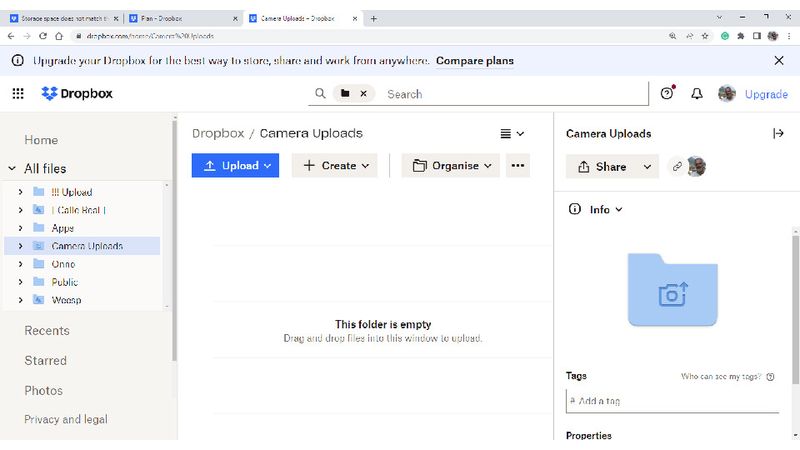Open the Organise dropdown
This screenshot has width=800, height=450.
pyautogui.click(x=451, y=165)
